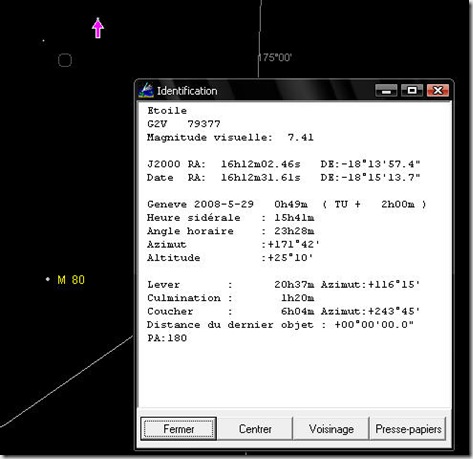Click the Fermer button
This screenshot has width=473, height=459.
[178, 429]
